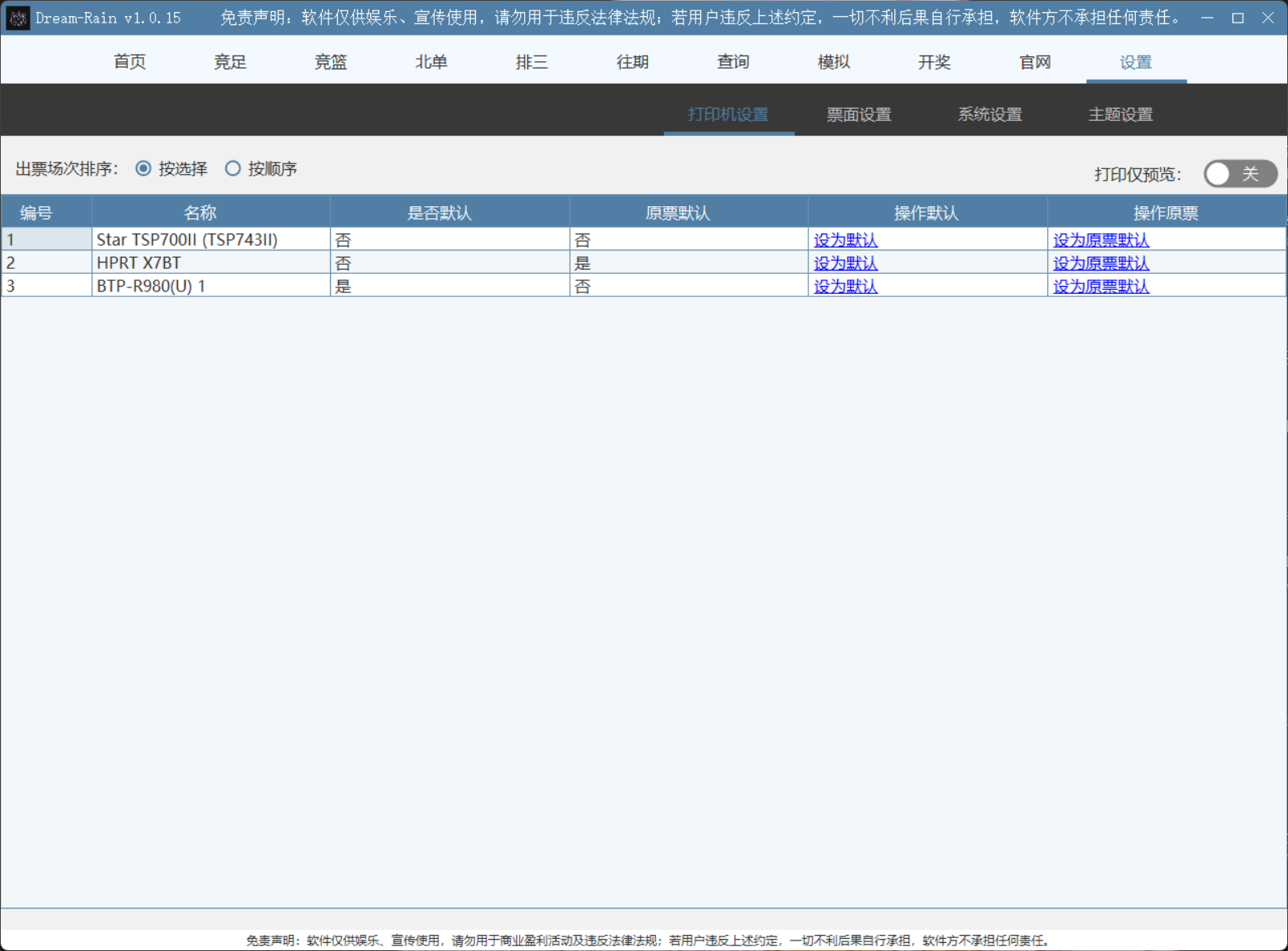Select the 按选择 radio button

(144, 168)
